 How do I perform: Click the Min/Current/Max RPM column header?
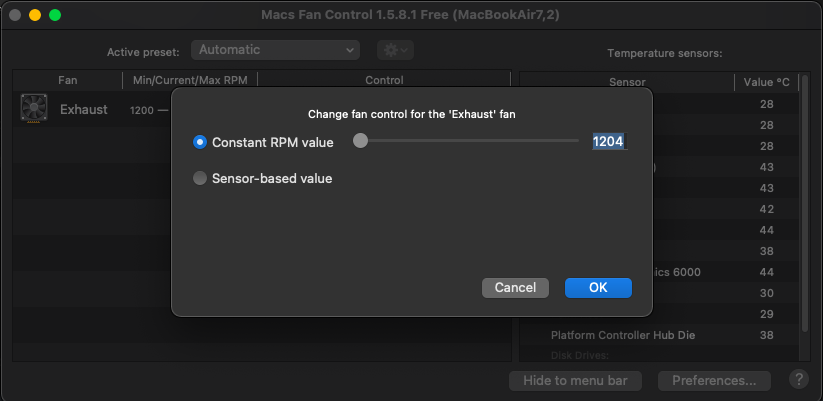(189, 80)
